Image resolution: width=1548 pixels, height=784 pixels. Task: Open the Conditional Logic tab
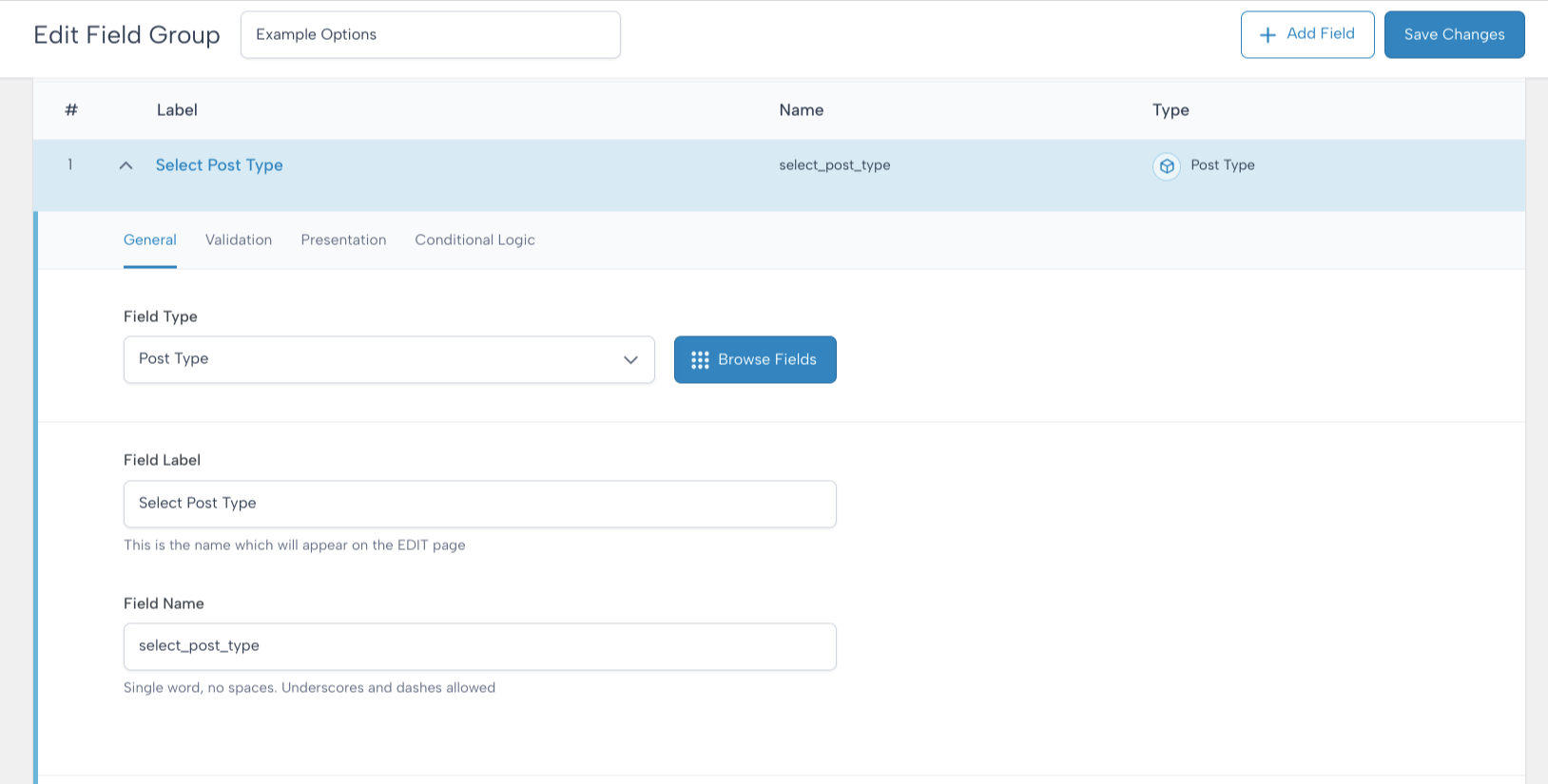click(x=474, y=239)
